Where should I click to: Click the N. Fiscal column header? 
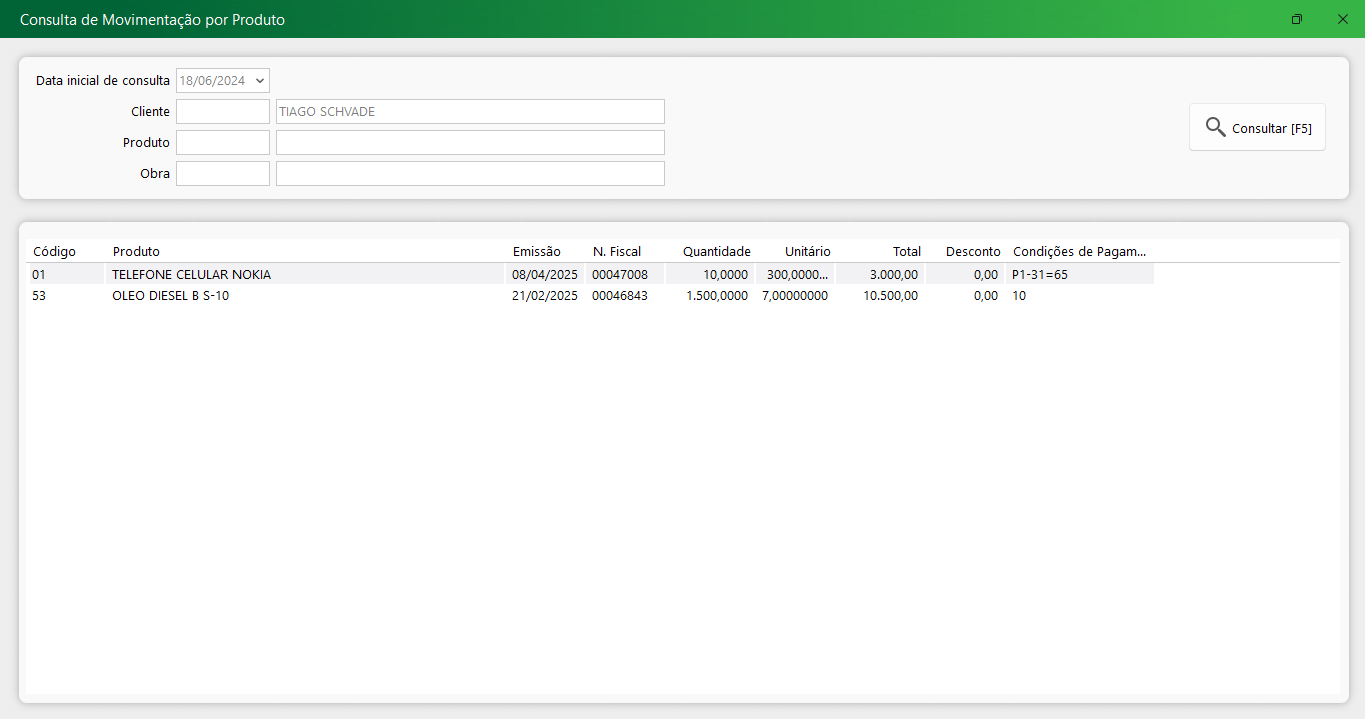(x=616, y=252)
